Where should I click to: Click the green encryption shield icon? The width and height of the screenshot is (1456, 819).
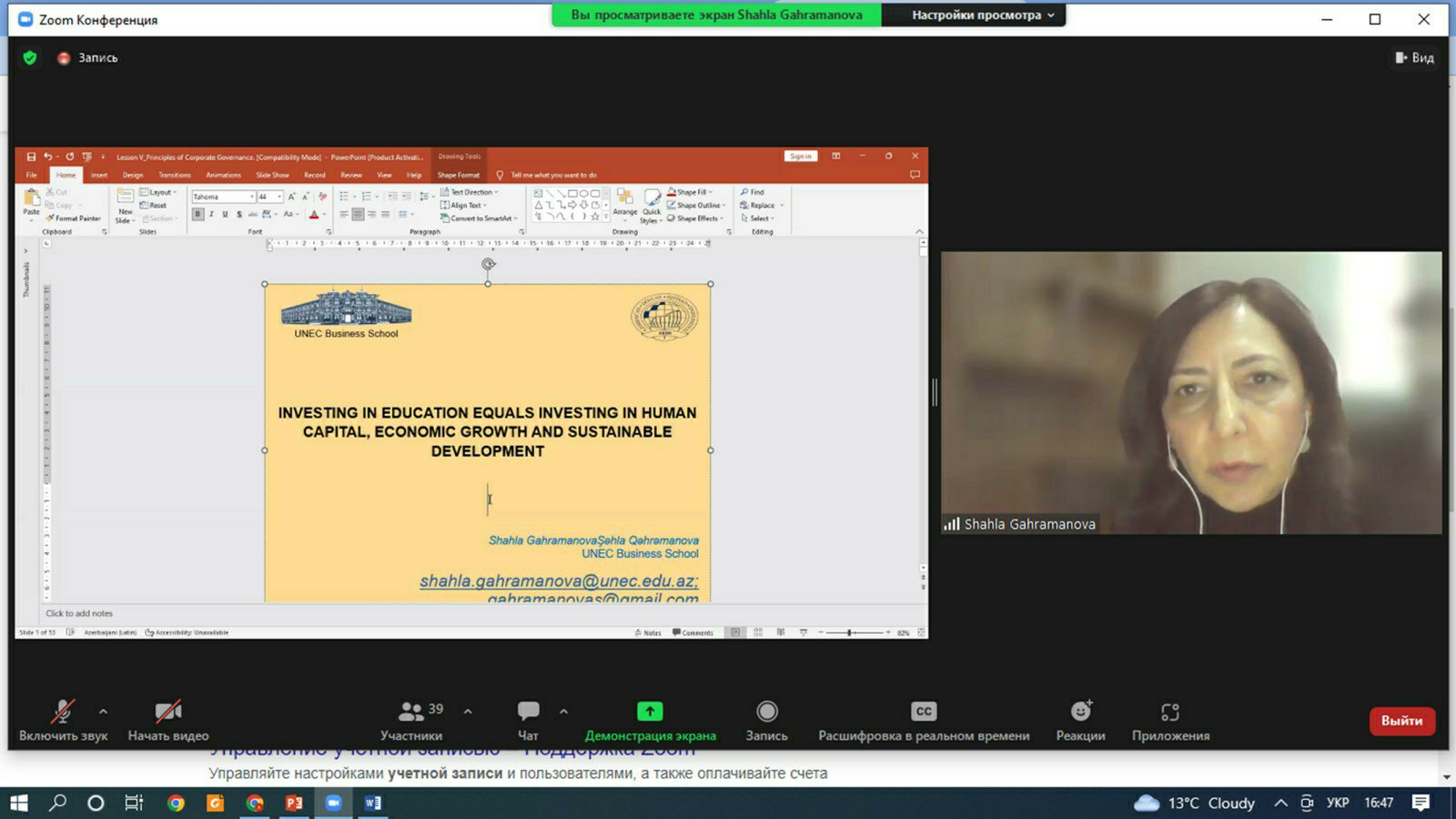click(x=30, y=57)
